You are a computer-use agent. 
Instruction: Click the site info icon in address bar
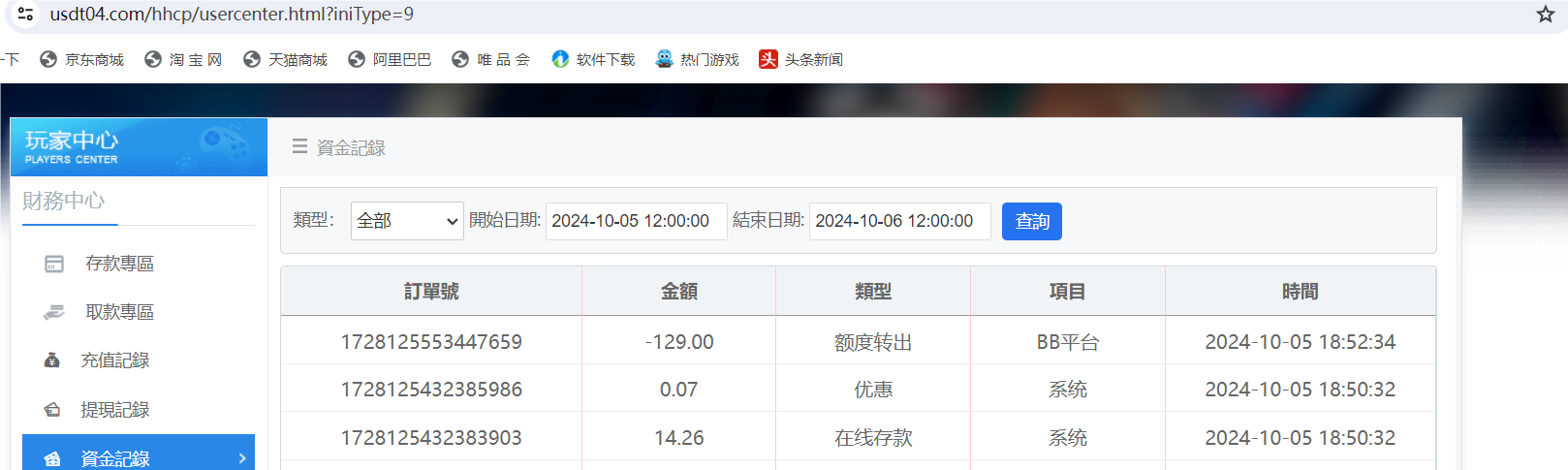[25, 14]
